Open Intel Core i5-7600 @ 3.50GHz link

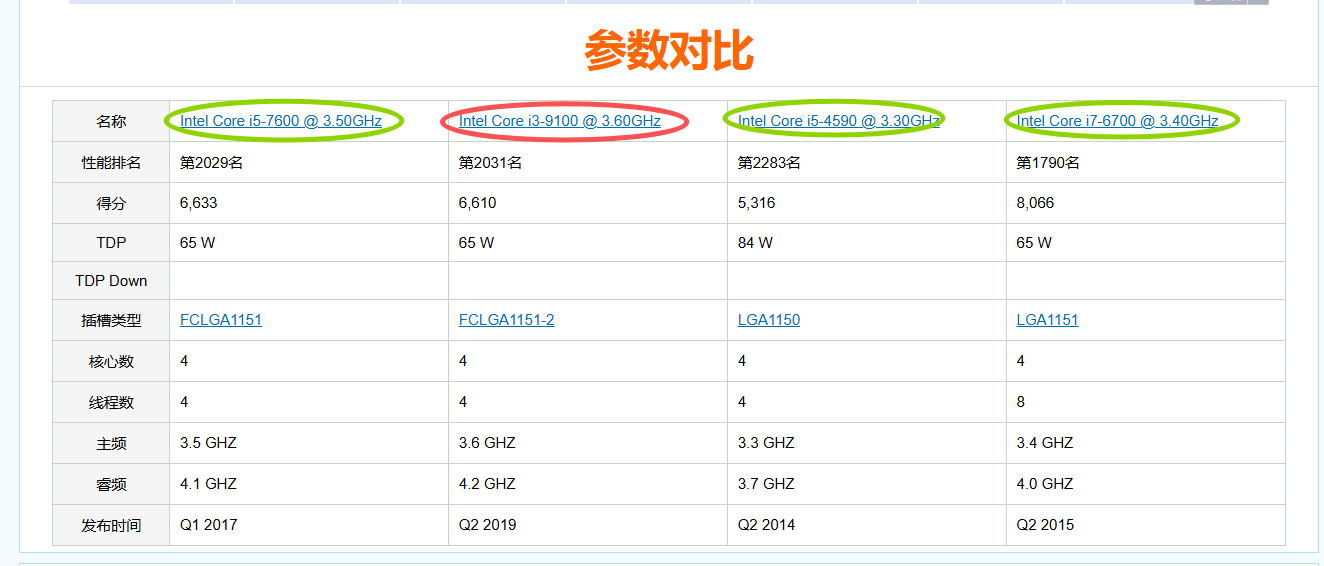click(x=281, y=121)
